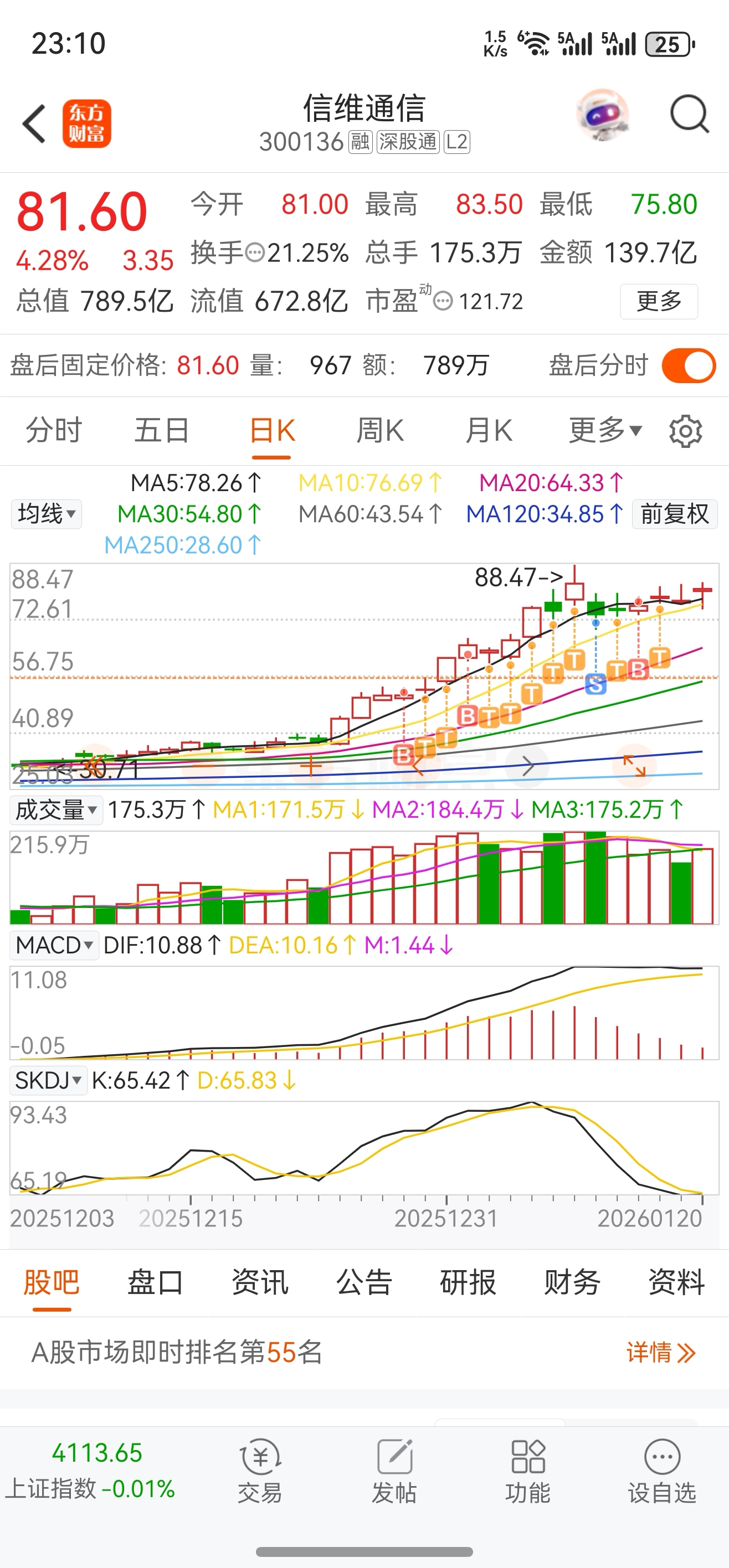Tap the 20251231 date marker
The image size is (729, 1568).
pyautogui.click(x=446, y=1218)
